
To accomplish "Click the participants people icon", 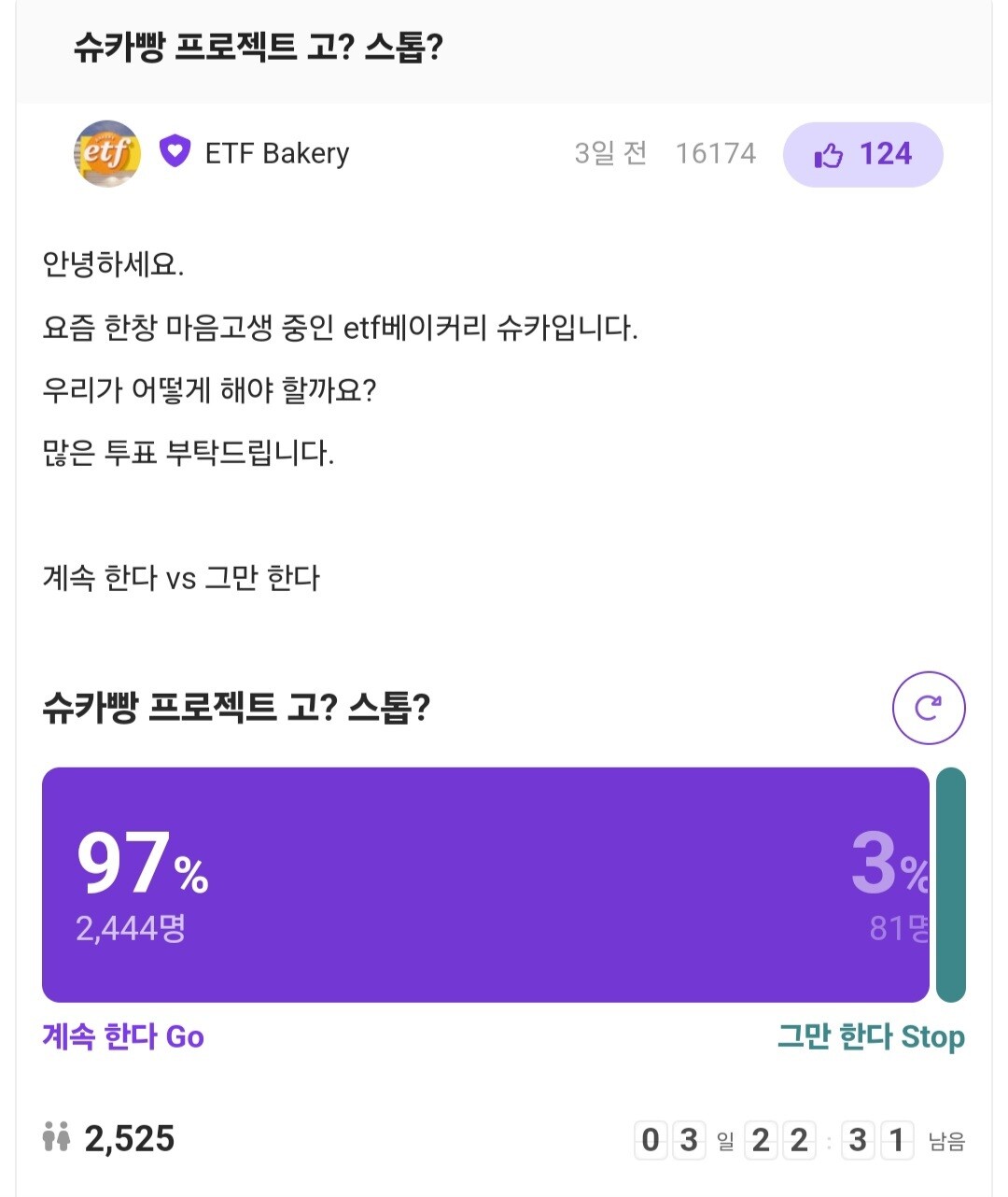I will pyautogui.click(x=56, y=1138).
